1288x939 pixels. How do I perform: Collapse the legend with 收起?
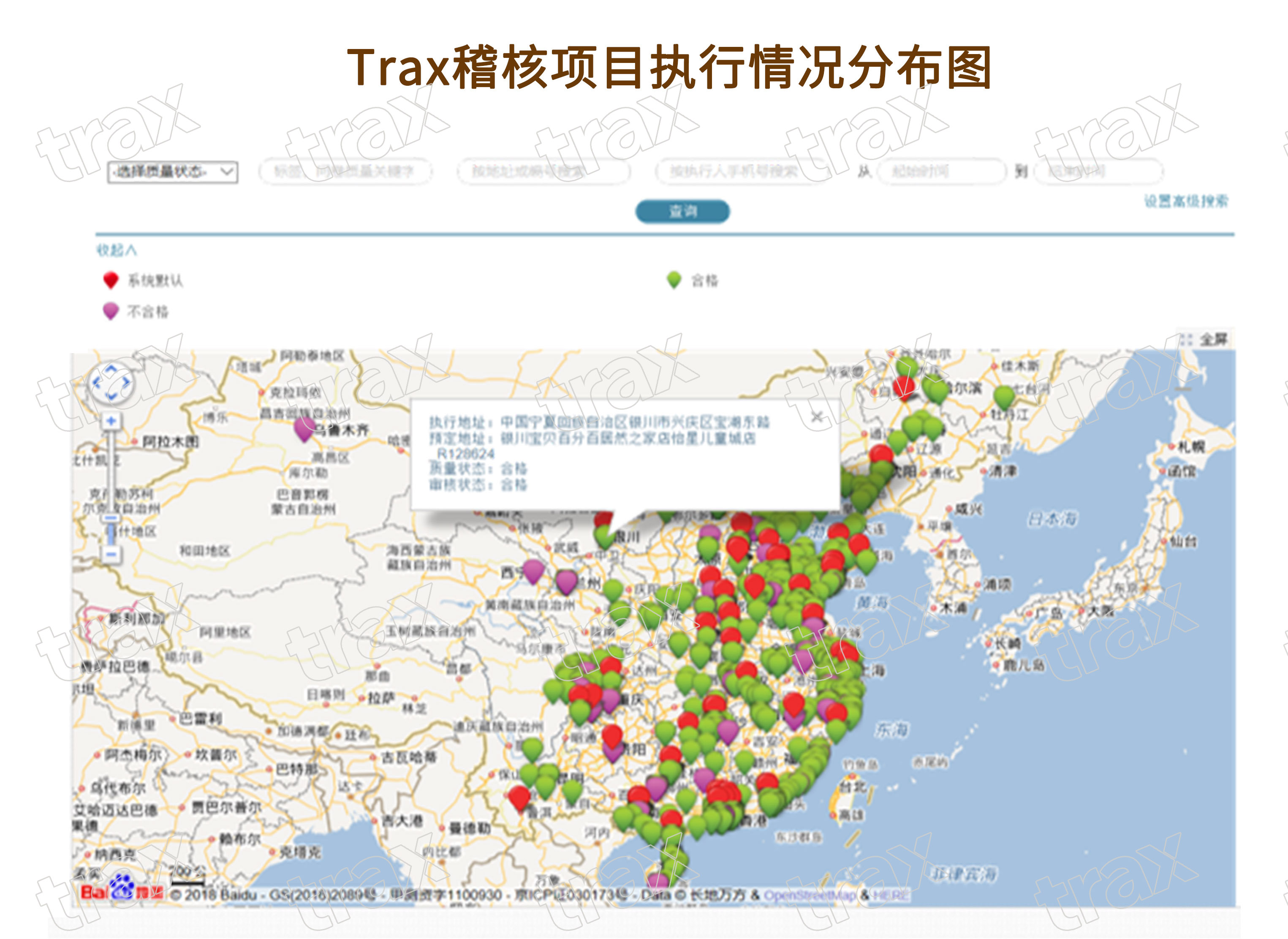(117, 250)
